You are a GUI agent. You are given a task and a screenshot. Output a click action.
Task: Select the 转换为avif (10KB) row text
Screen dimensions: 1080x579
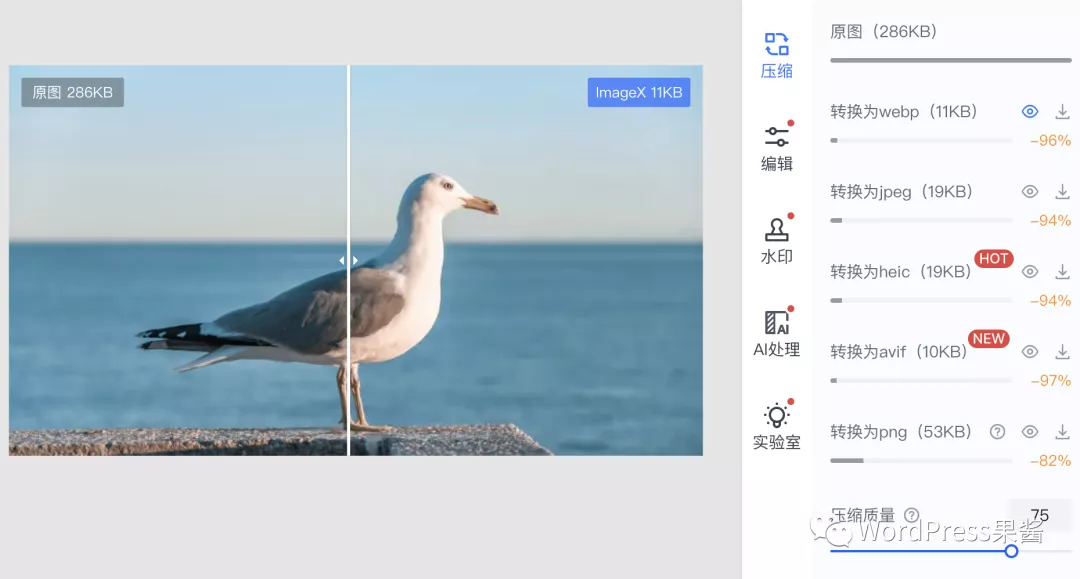point(898,352)
